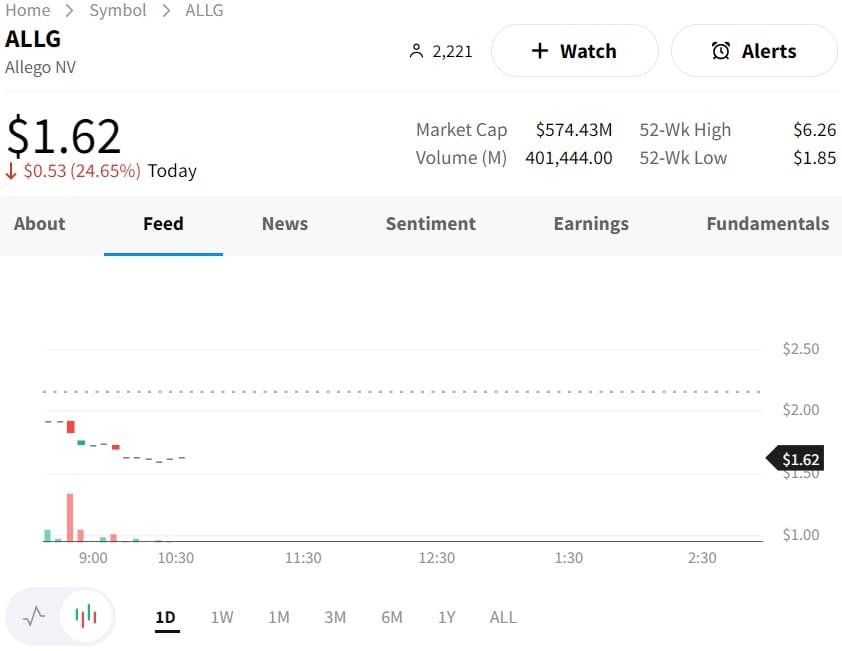842x651 pixels.
Task: Add ALLG to watchlist with Watch
Action: click(574, 51)
